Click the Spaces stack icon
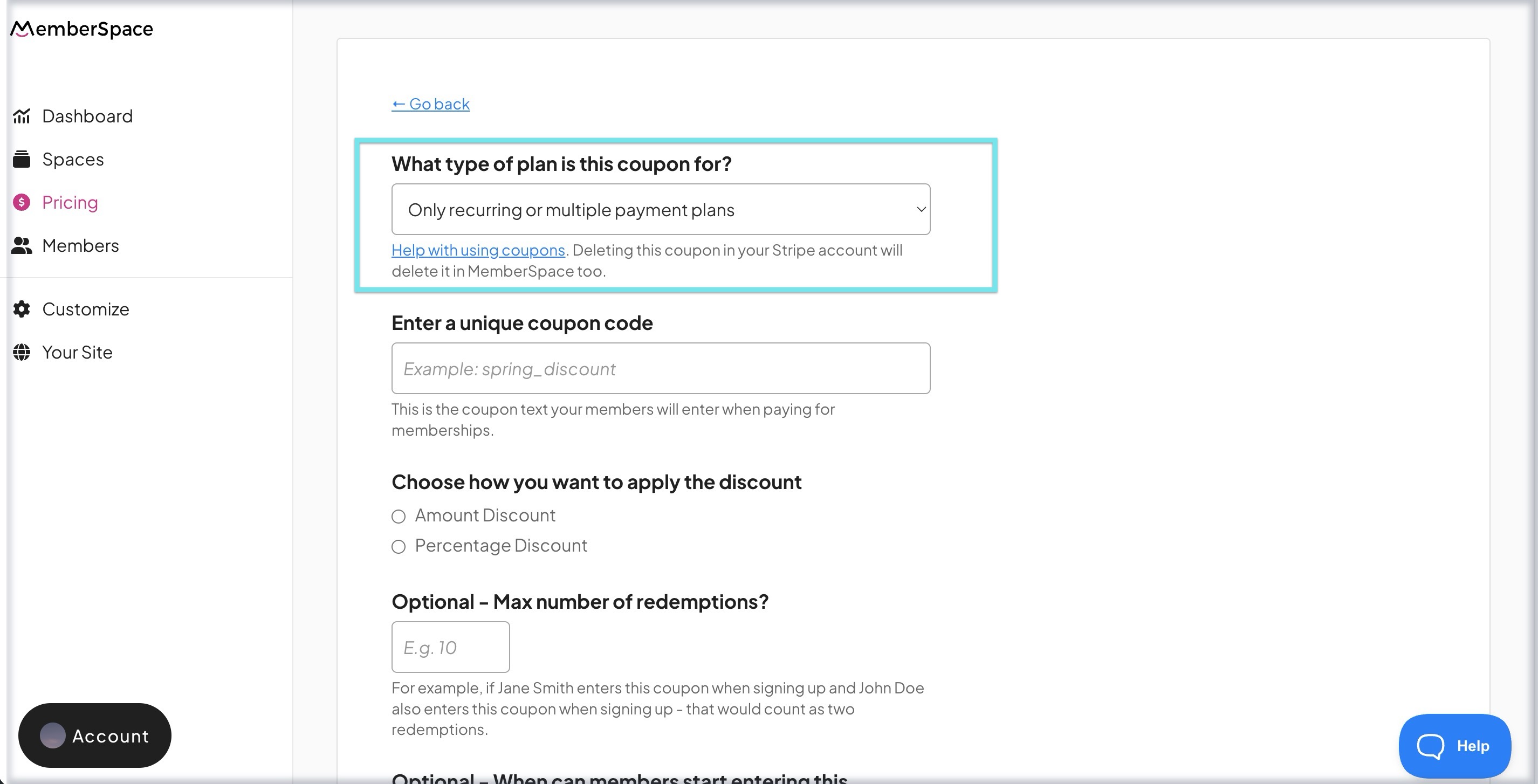 point(22,160)
